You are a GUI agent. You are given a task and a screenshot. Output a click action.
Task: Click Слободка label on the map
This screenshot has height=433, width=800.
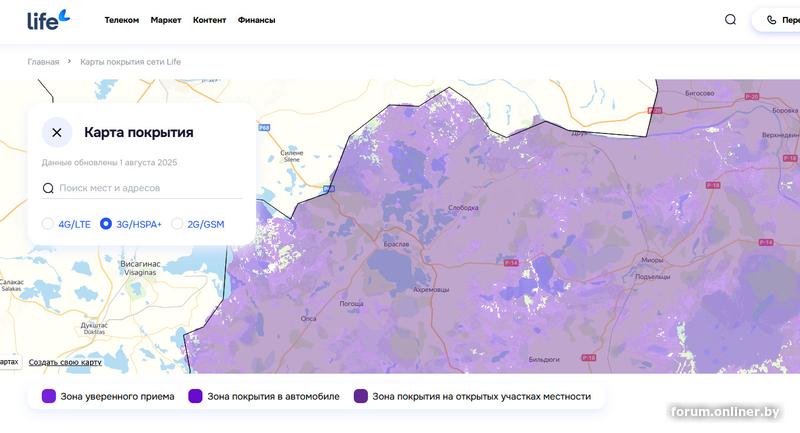463,208
